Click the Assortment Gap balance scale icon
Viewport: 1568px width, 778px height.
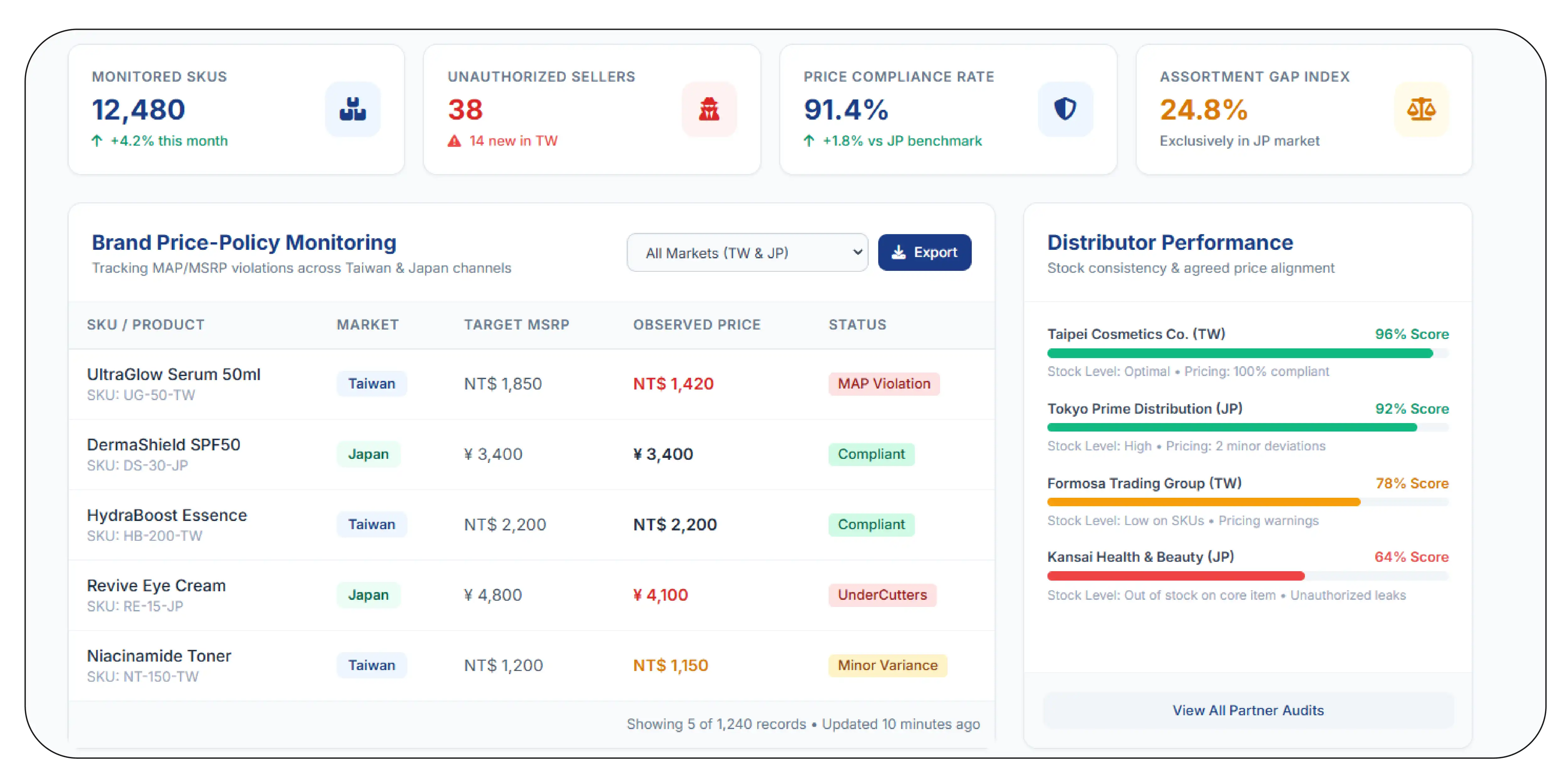coord(1421,110)
